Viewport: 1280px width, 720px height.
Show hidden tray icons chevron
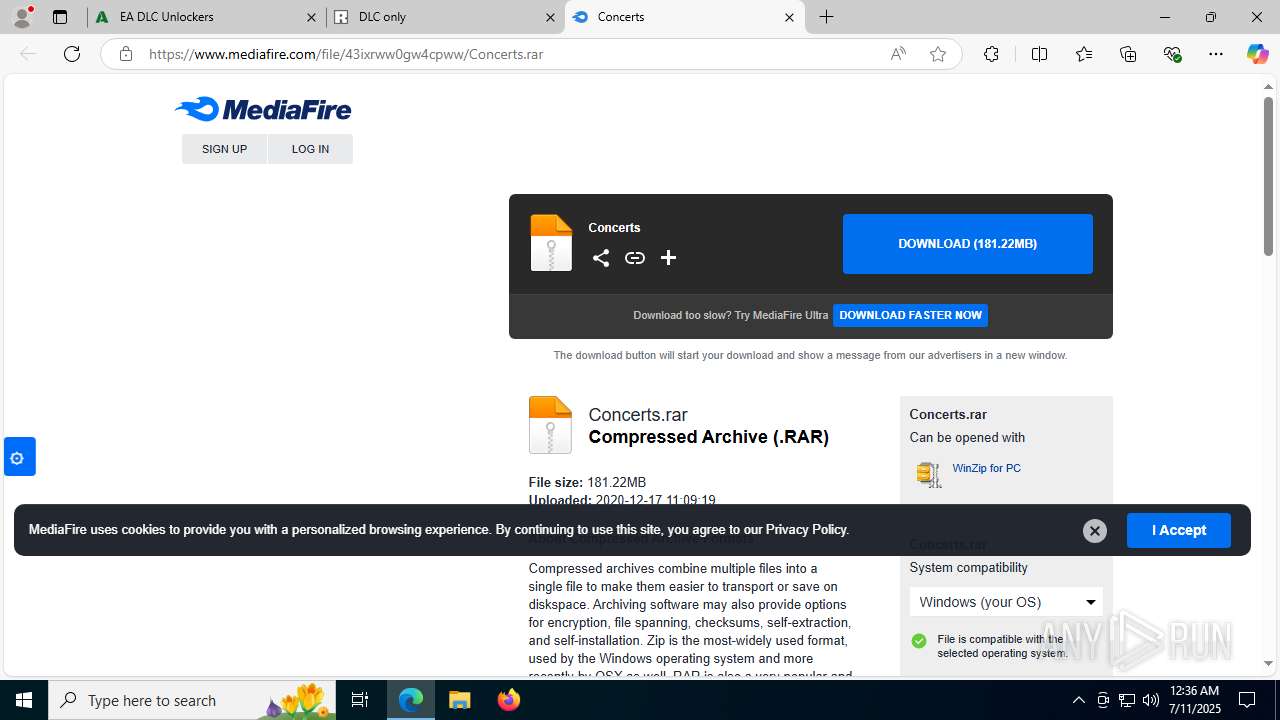click(x=1078, y=700)
